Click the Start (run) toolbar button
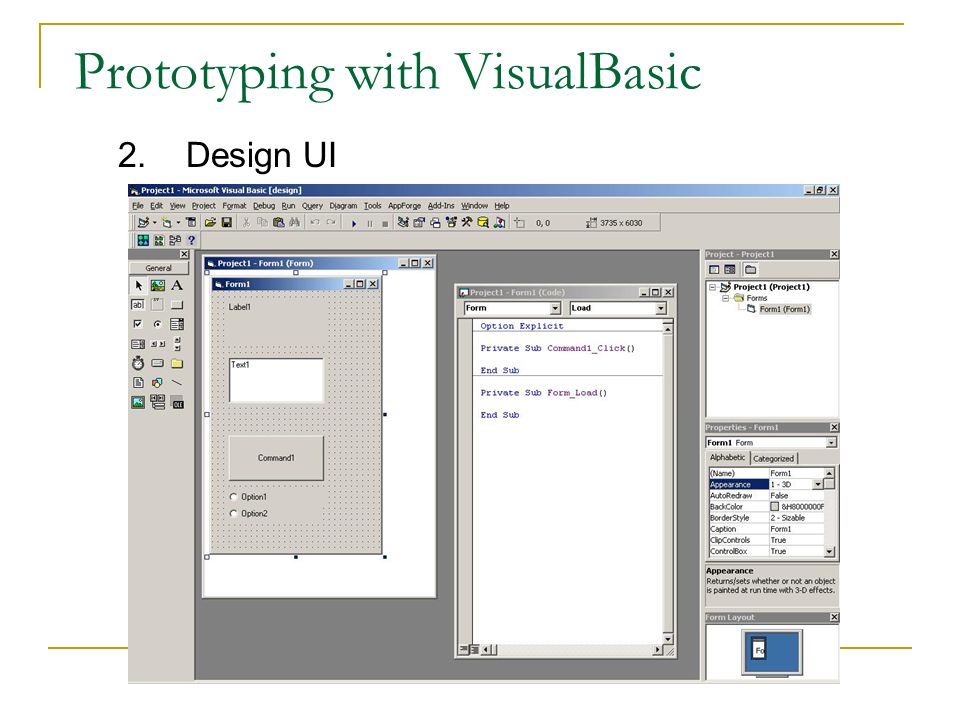960x720 pixels. point(354,223)
